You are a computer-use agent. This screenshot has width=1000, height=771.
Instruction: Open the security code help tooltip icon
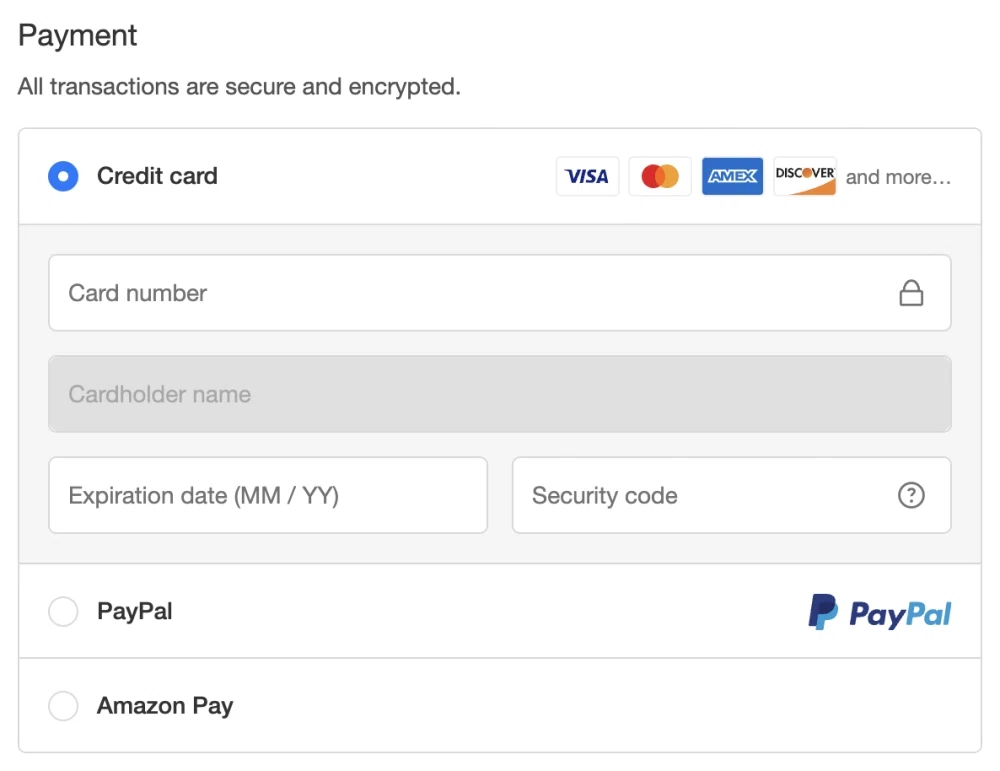coord(911,495)
